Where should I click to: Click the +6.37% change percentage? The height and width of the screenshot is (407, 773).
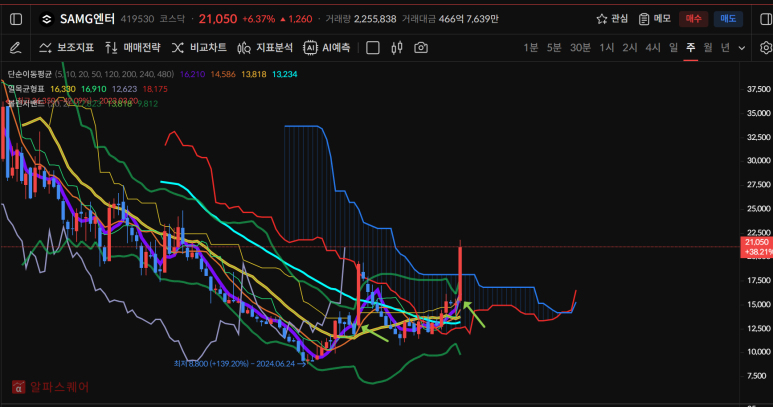(259, 19)
